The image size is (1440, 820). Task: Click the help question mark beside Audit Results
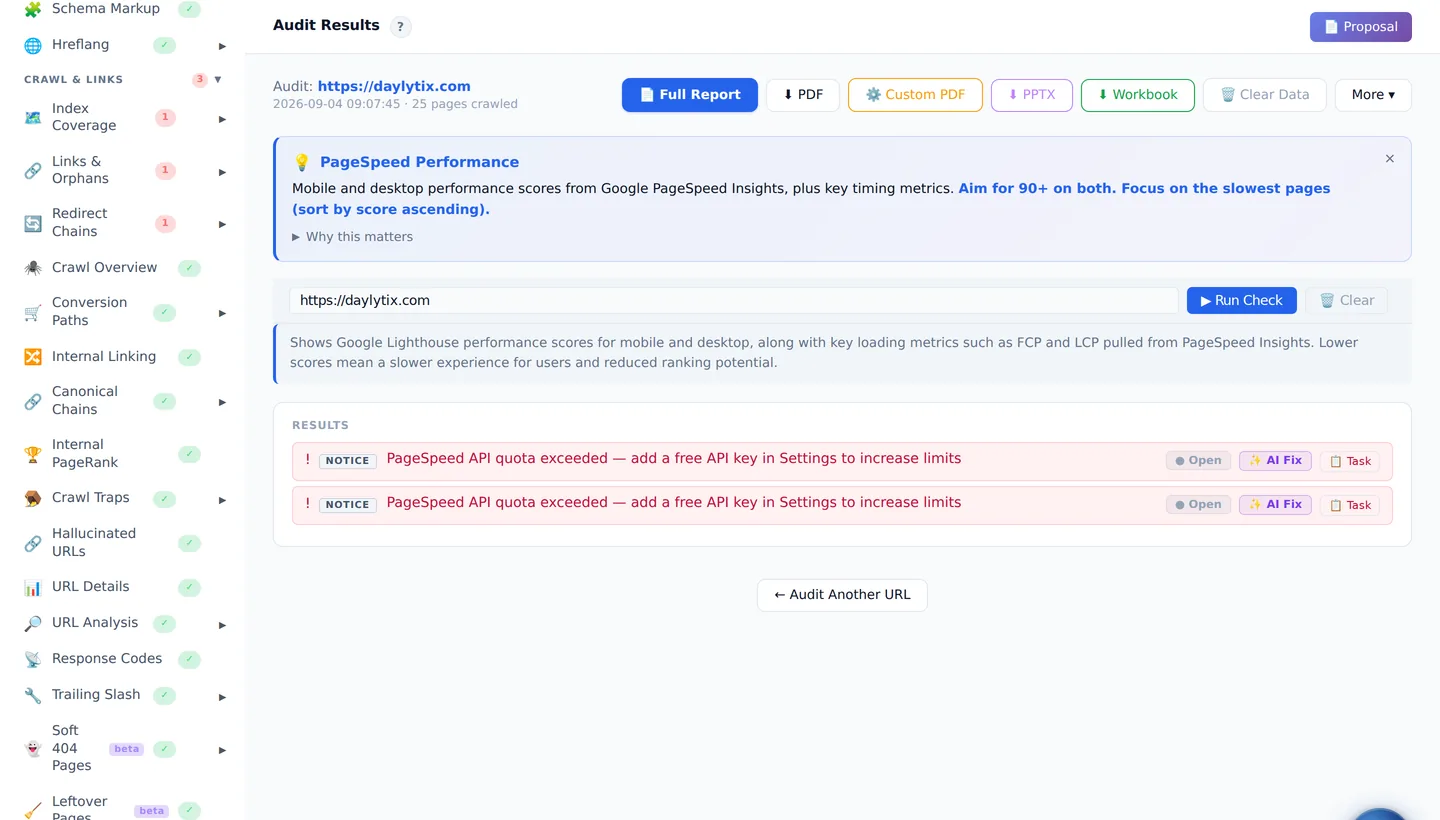click(400, 27)
